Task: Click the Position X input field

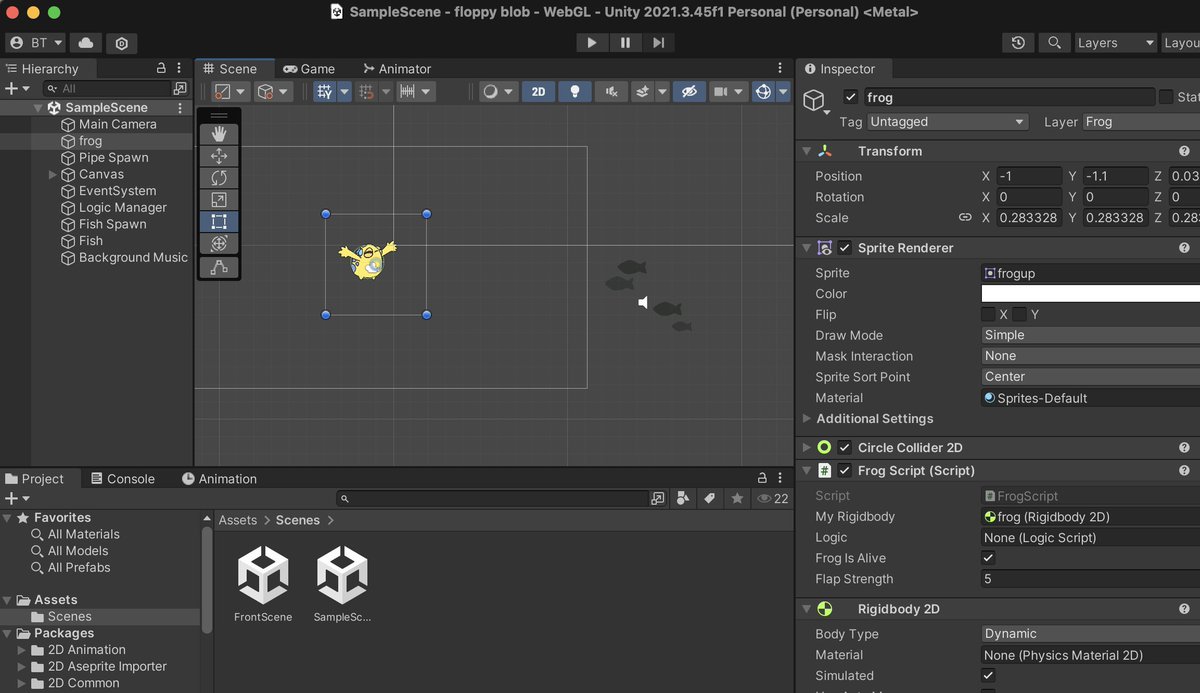Action: (x=1030, y=176)
